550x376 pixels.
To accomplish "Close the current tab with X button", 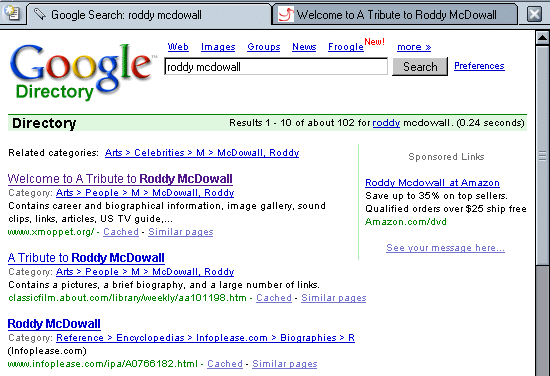I will click(534, 14).
